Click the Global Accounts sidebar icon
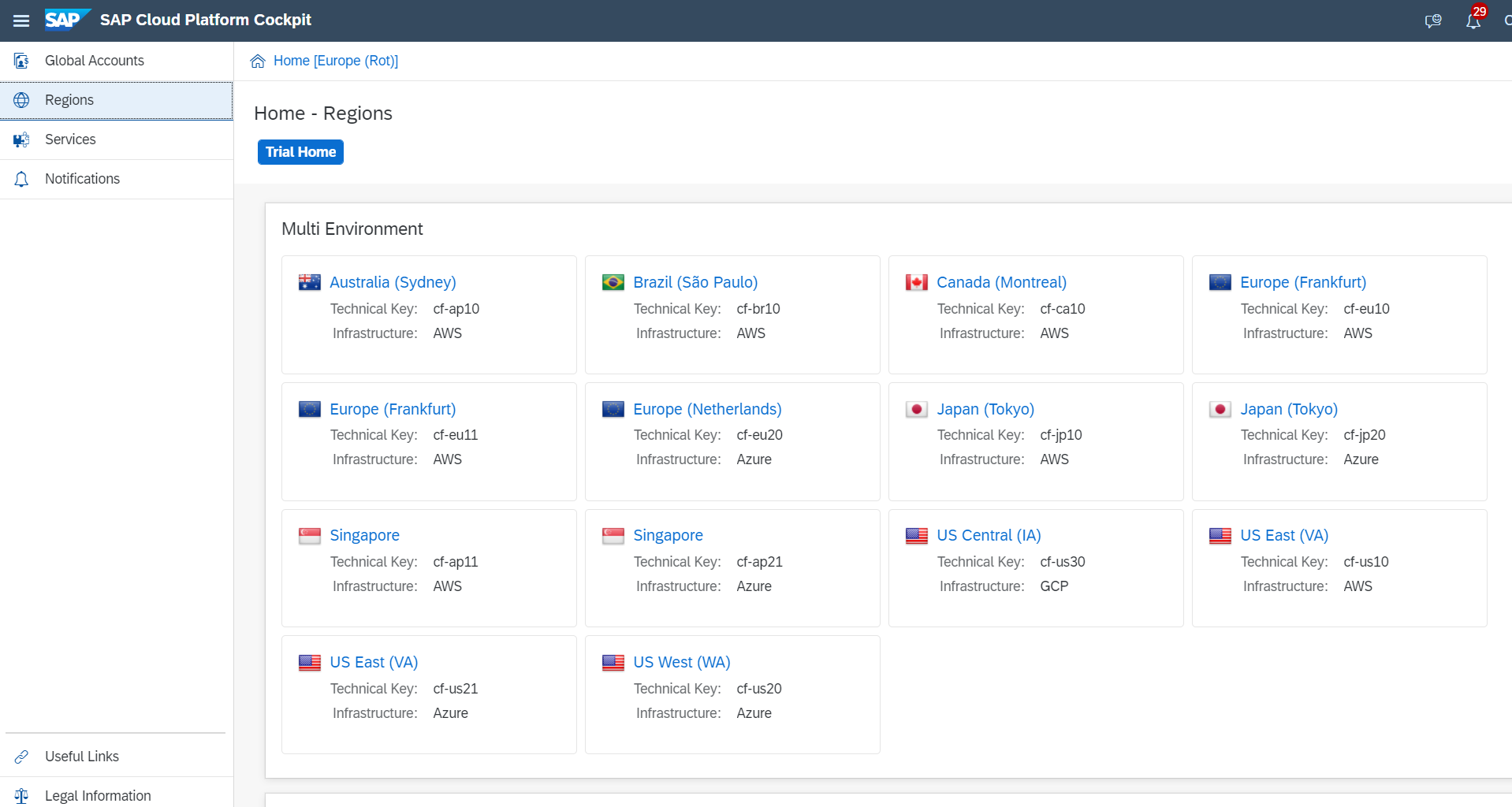 21,61
